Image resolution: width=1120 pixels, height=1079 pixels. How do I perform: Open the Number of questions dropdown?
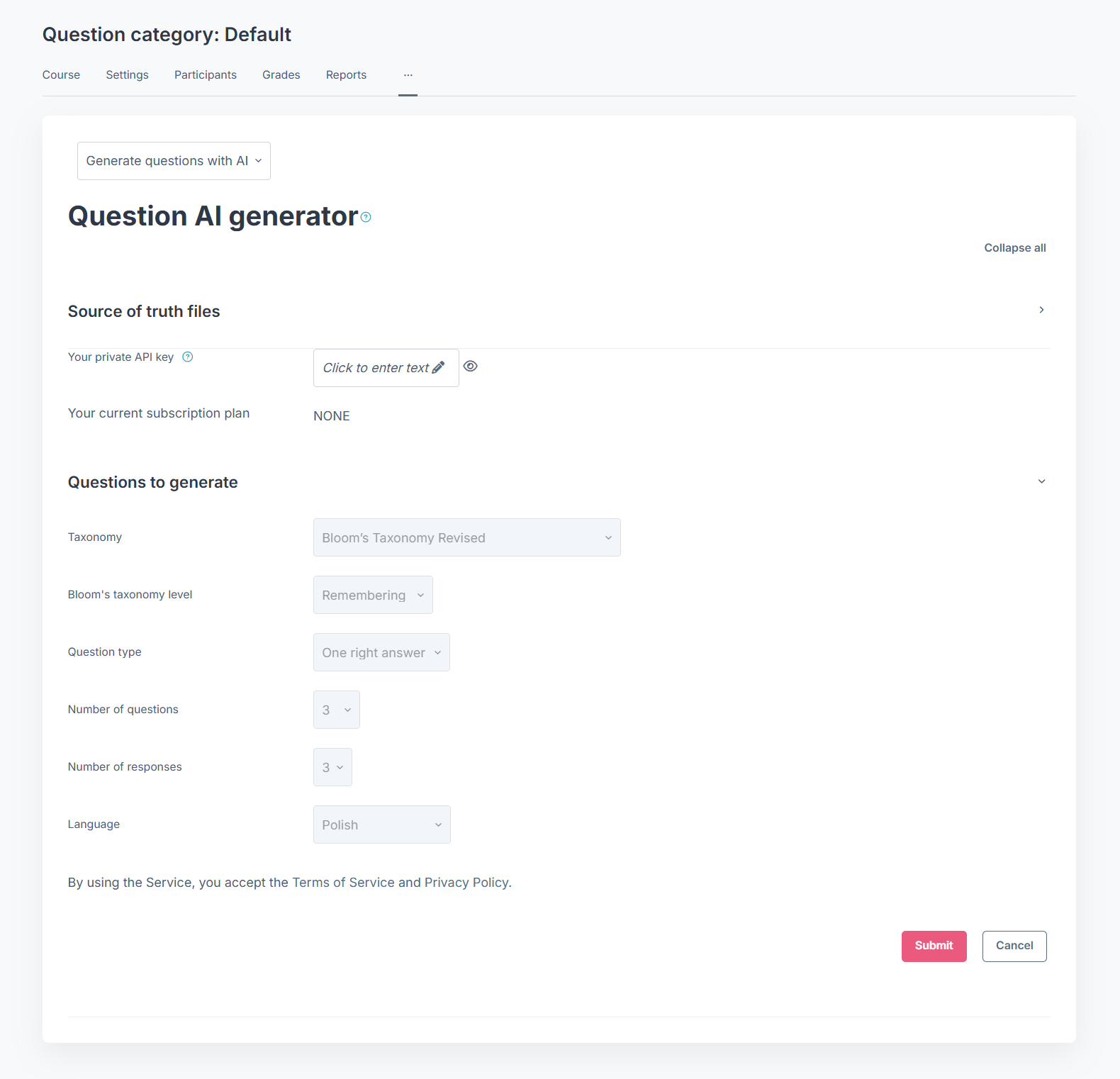click(337, 710)
